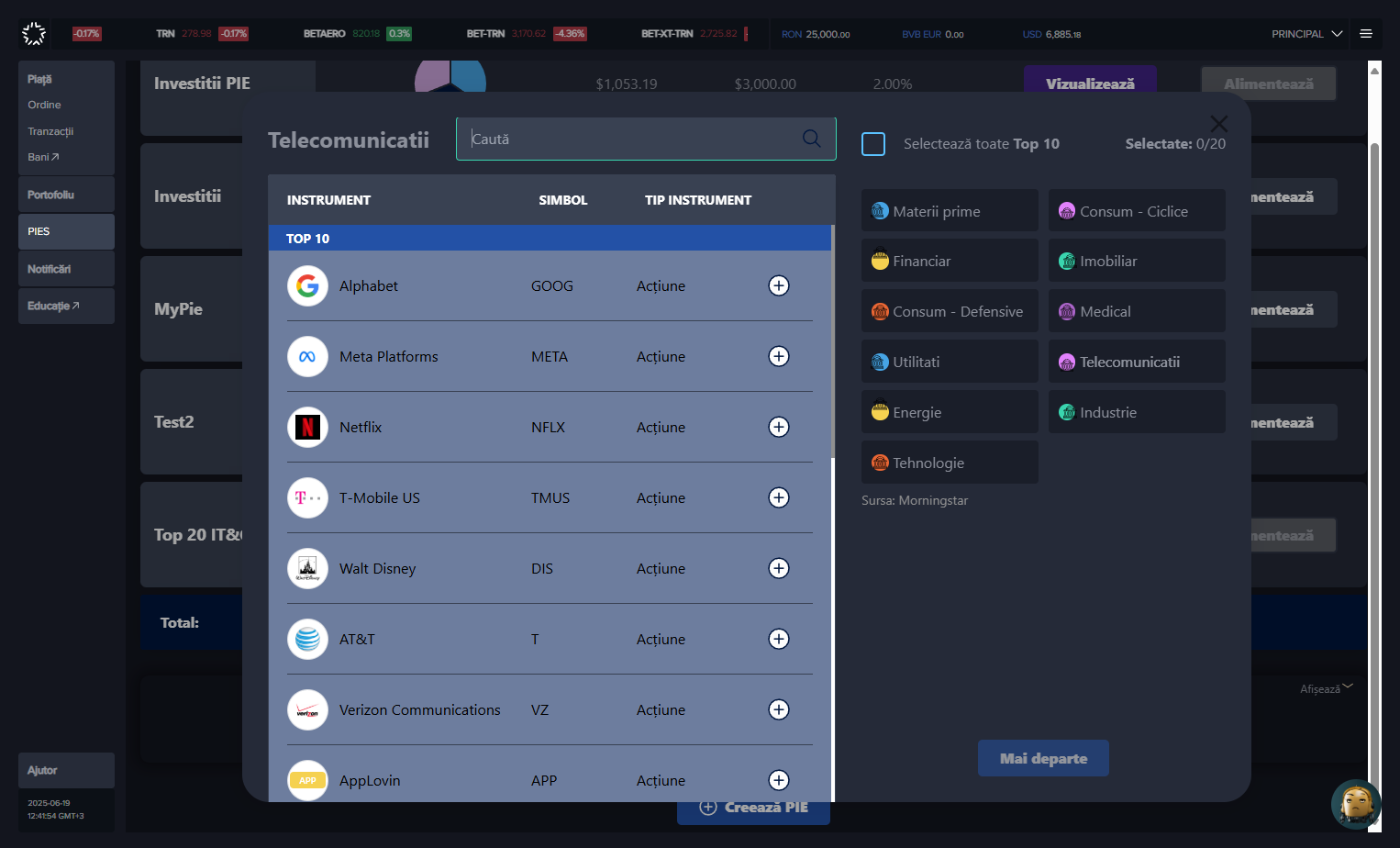1400x848 pixels.
Task: Select the Utilitati sector
Action: coord(950,362)
